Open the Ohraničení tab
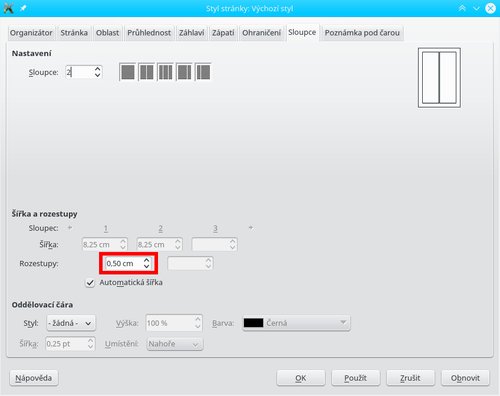 (261, 33)
